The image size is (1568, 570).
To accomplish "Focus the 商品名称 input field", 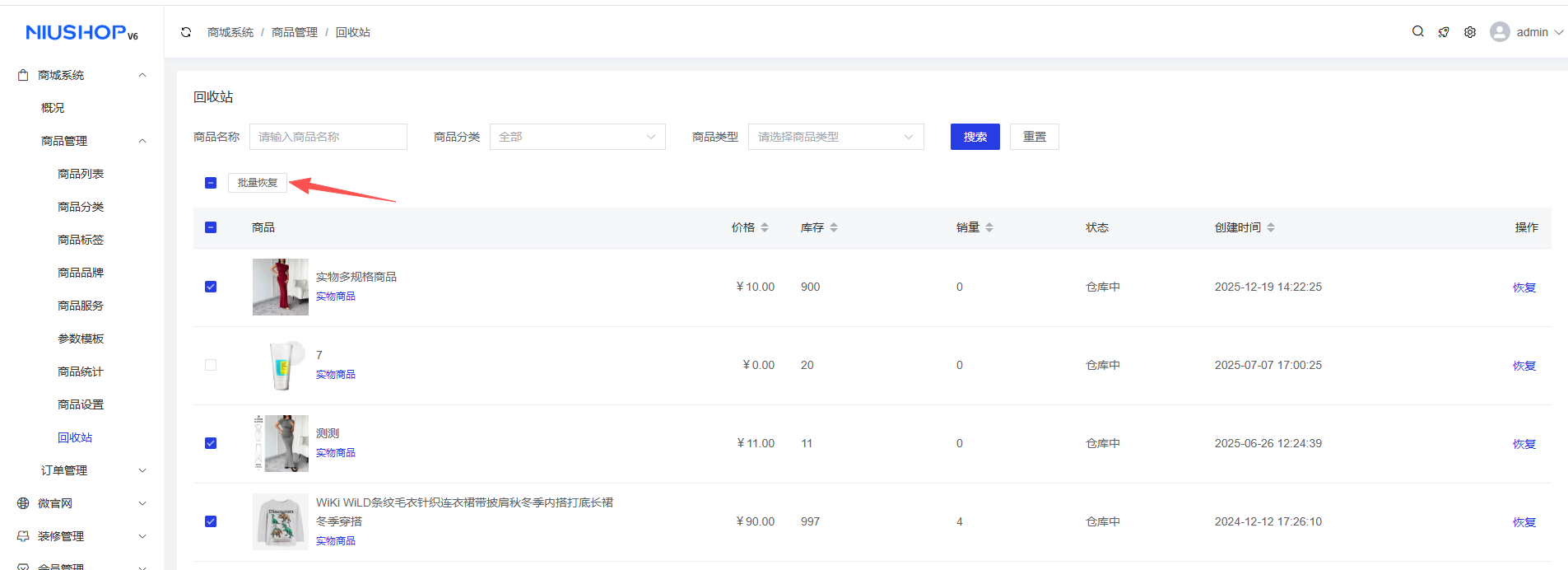I will [328, 137].
